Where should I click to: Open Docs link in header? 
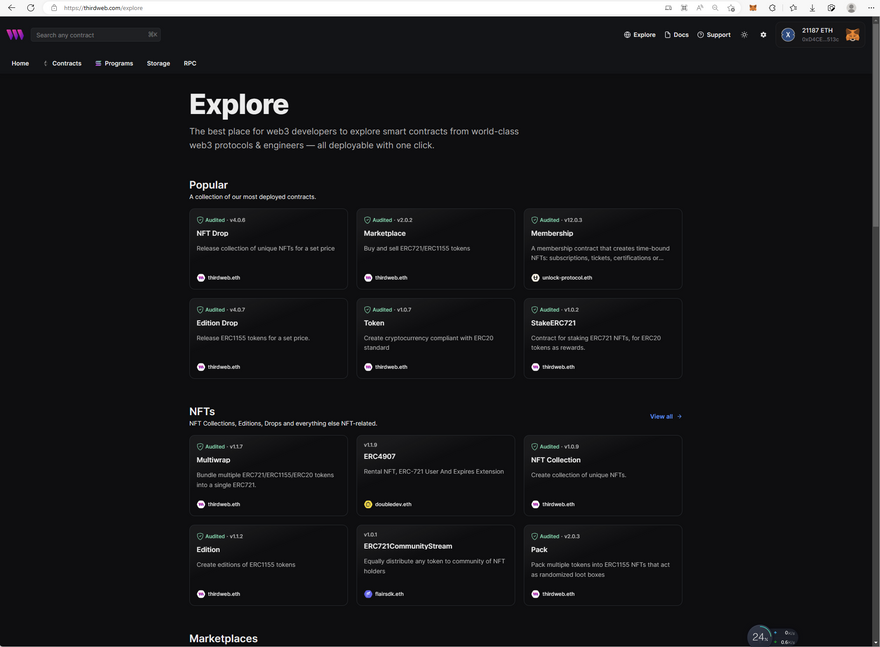tap(676, 35)
